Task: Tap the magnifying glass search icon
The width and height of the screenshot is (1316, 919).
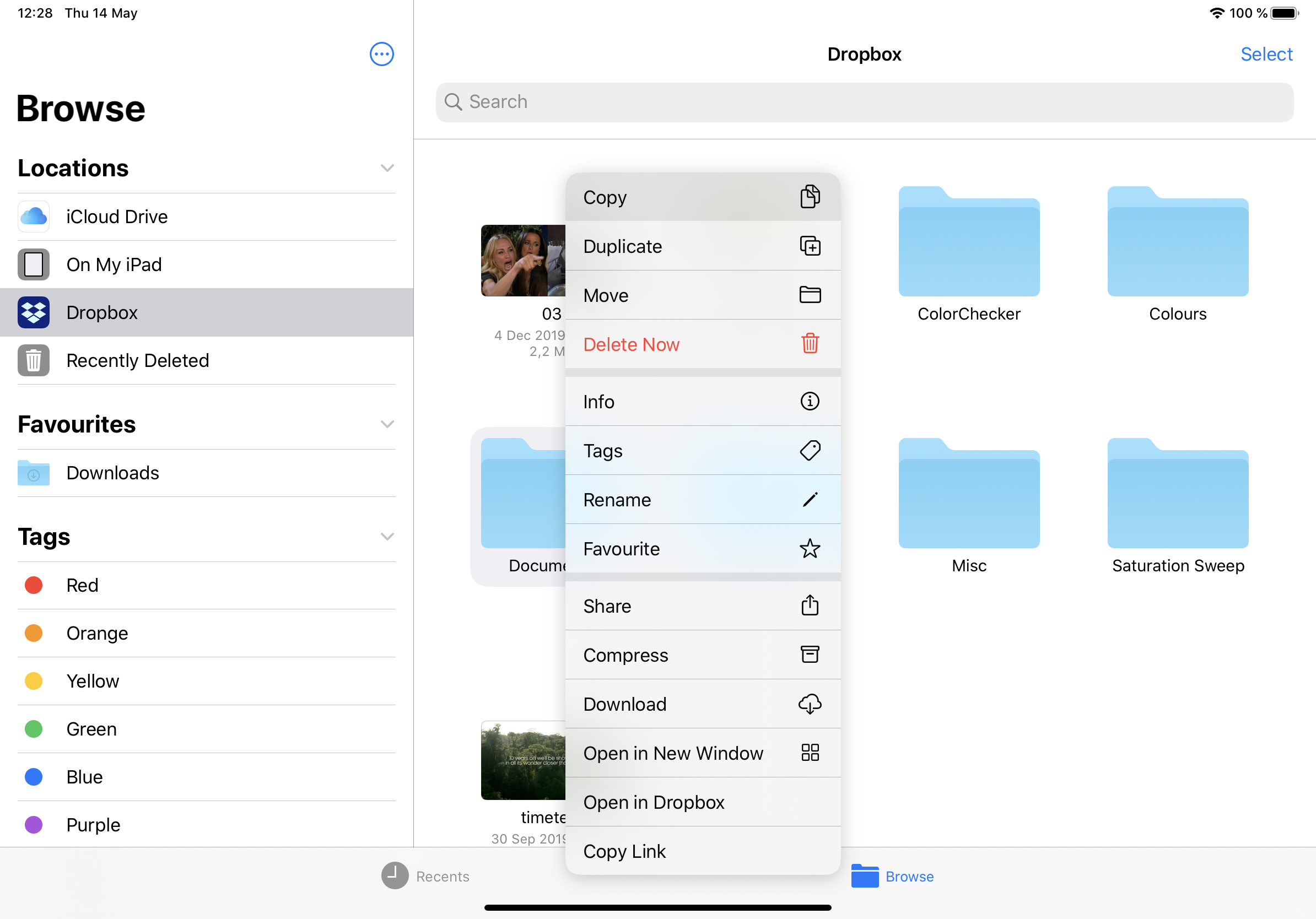Action: tap(454, 102)
